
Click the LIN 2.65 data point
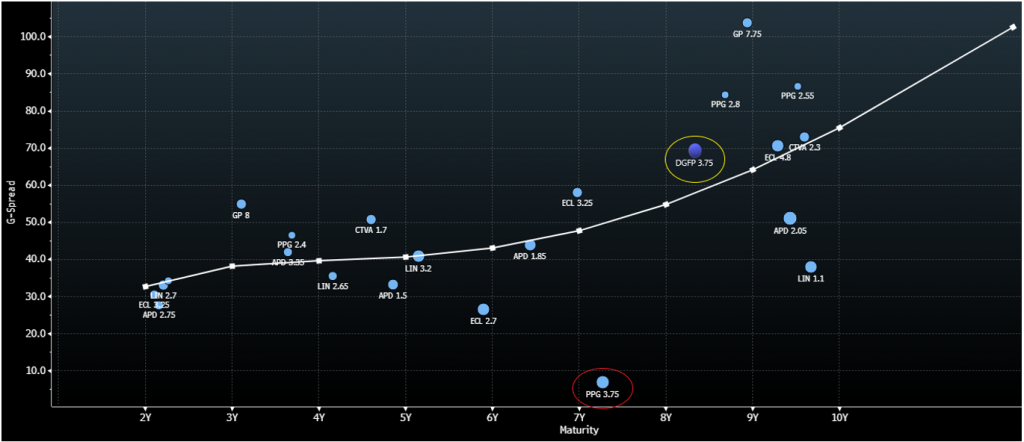pyautogui.click(x=333, y=276)
